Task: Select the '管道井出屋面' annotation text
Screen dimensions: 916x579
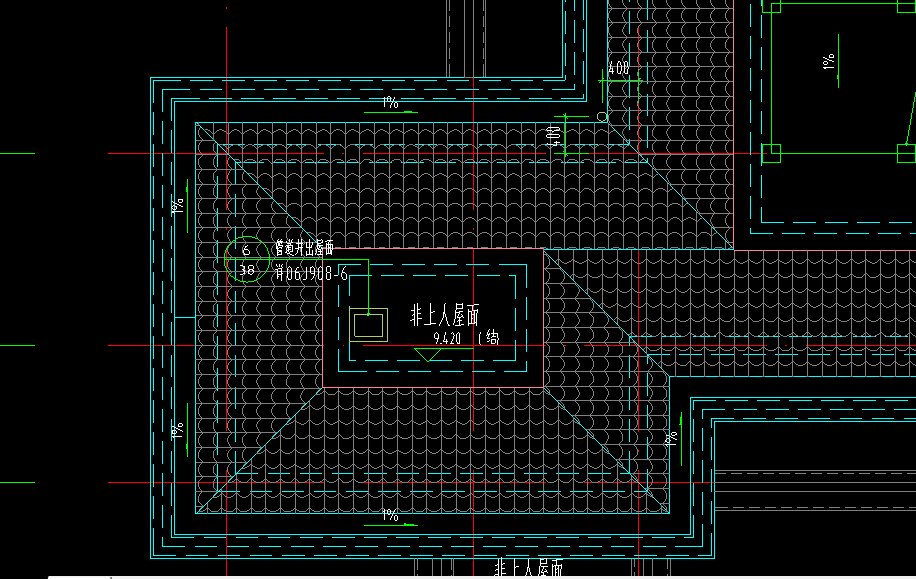Action: point(304,248)
